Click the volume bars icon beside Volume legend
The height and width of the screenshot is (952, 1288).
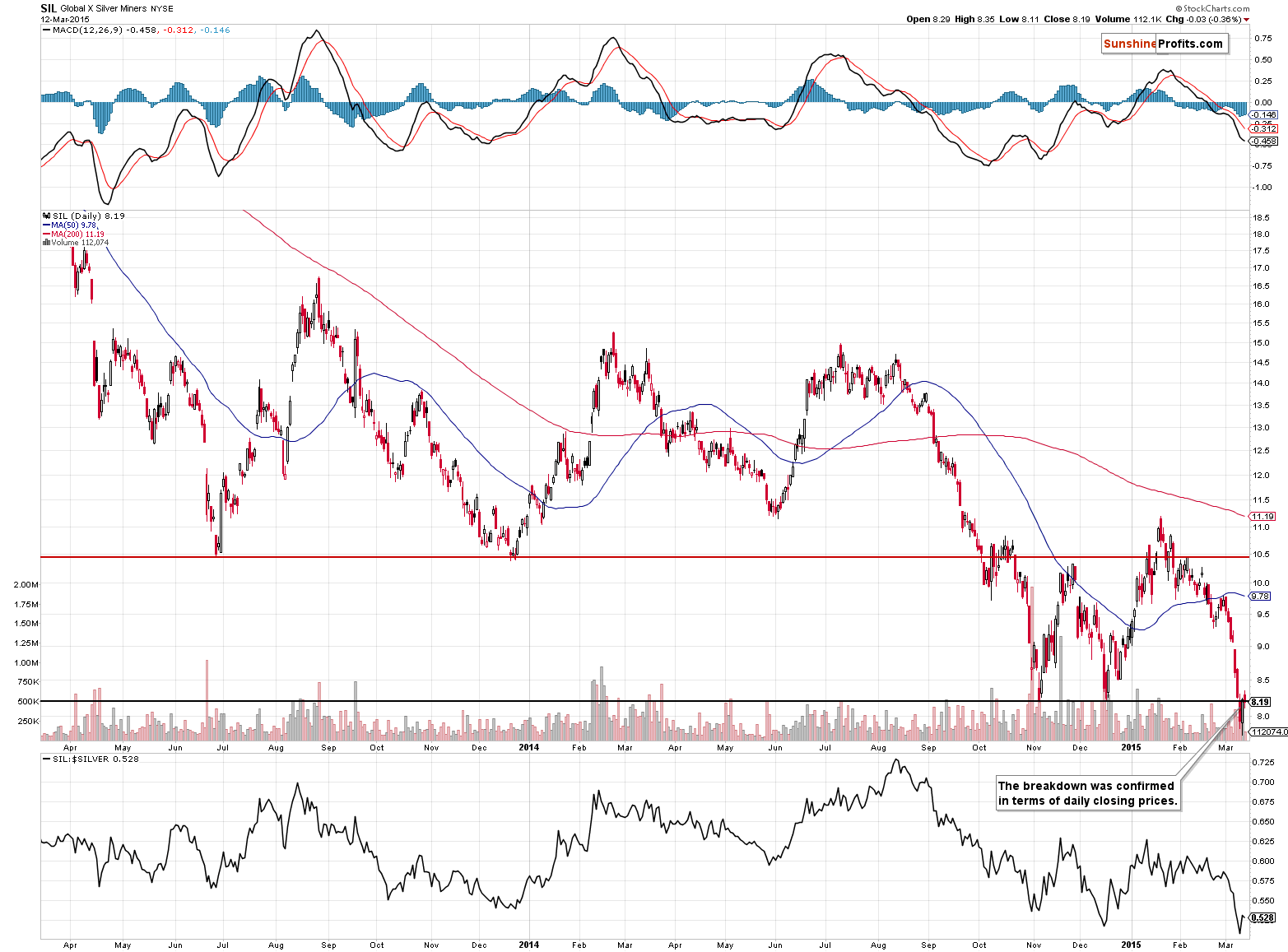pyautogui.click(x=46, y=243)
